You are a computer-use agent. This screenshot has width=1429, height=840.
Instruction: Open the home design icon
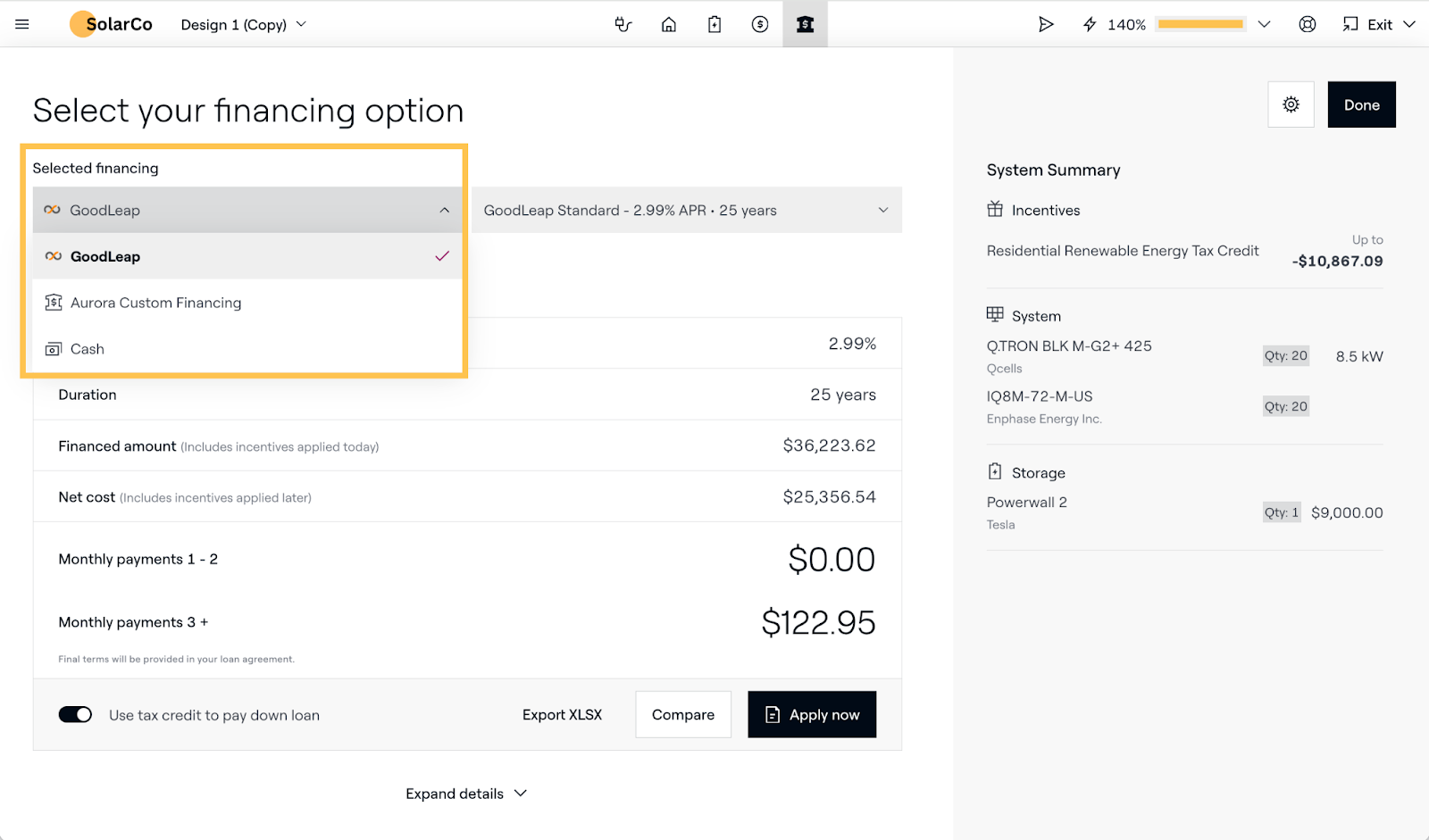(668, 24)
